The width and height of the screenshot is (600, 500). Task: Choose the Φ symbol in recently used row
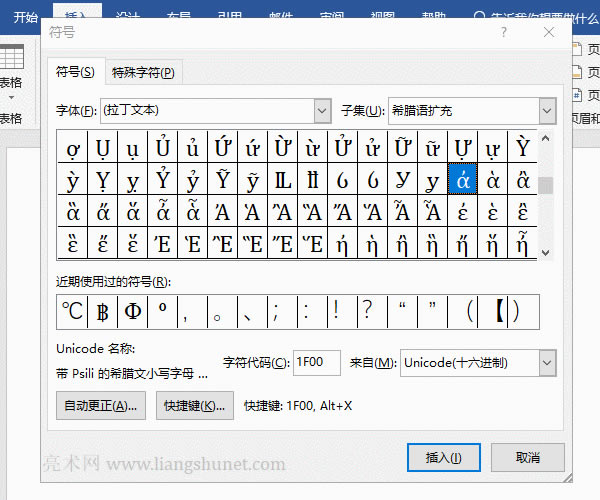click(133, 312)
